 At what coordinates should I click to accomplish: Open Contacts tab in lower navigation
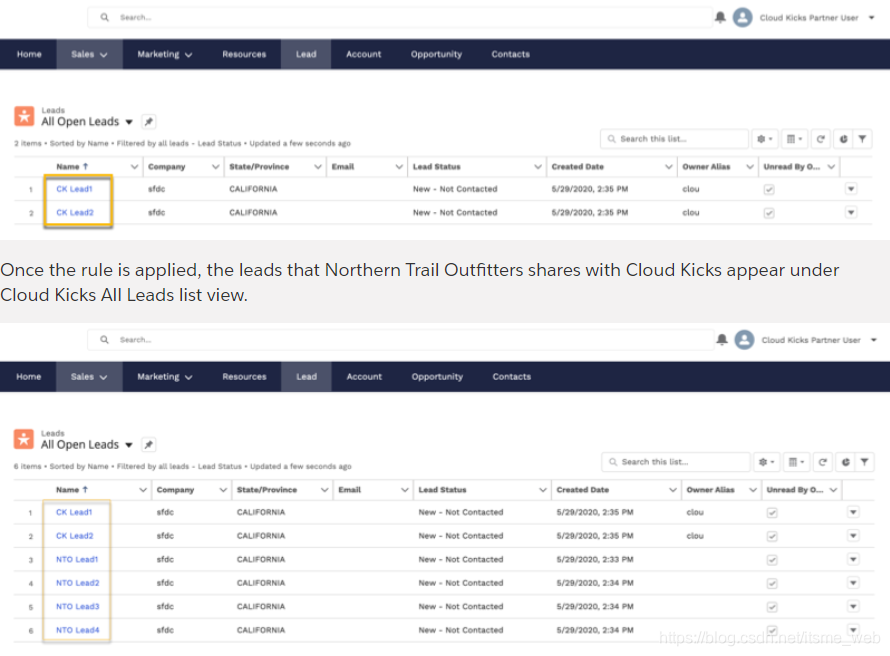click(x=511, y=377)
